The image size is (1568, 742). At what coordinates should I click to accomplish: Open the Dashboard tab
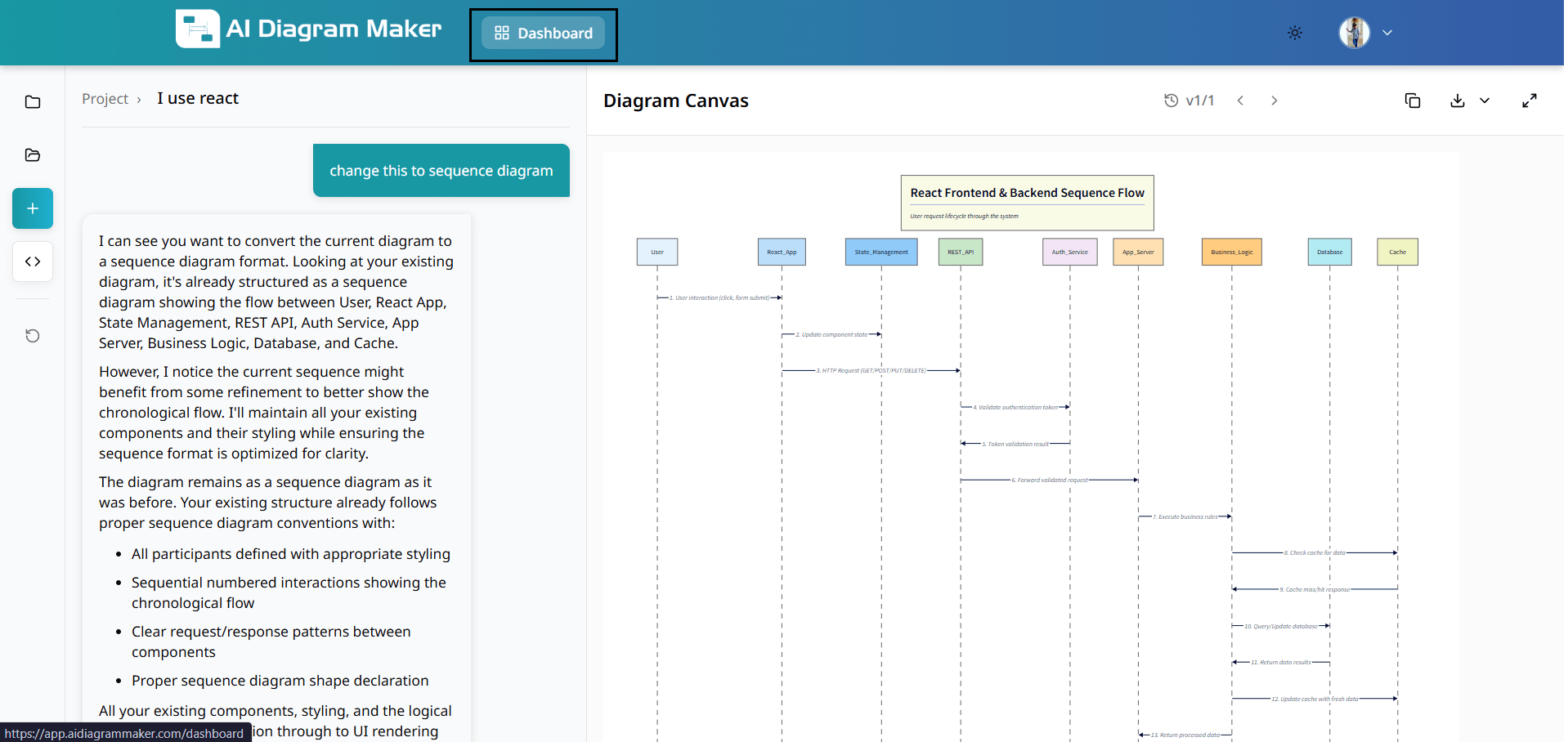(544, 34)
